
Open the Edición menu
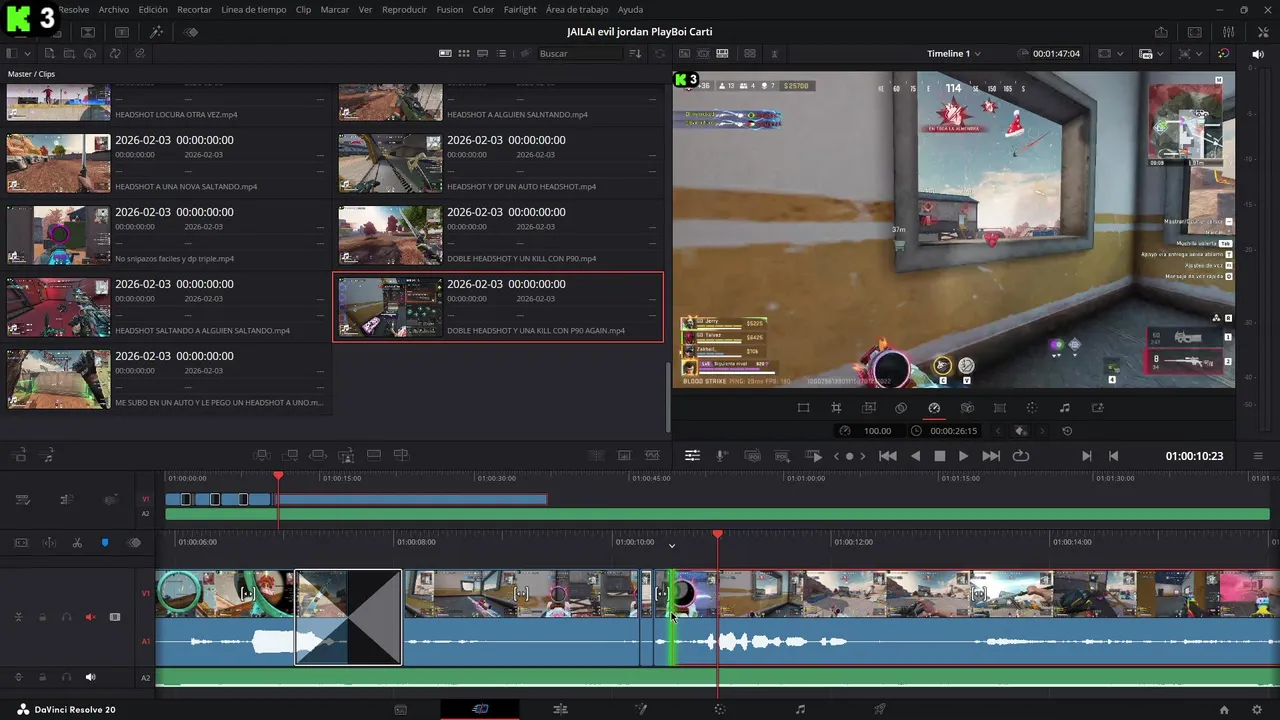coord(153,9)
